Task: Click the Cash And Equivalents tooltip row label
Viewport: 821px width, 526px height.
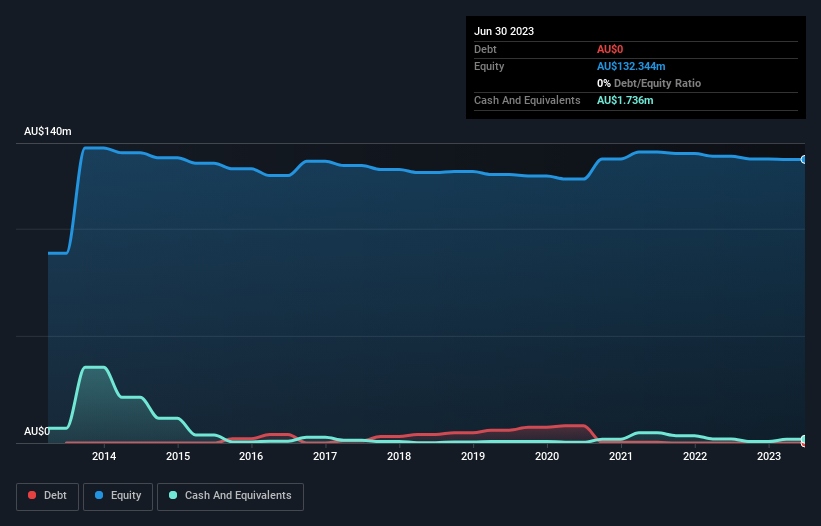Action: click(x=527, y=100)
